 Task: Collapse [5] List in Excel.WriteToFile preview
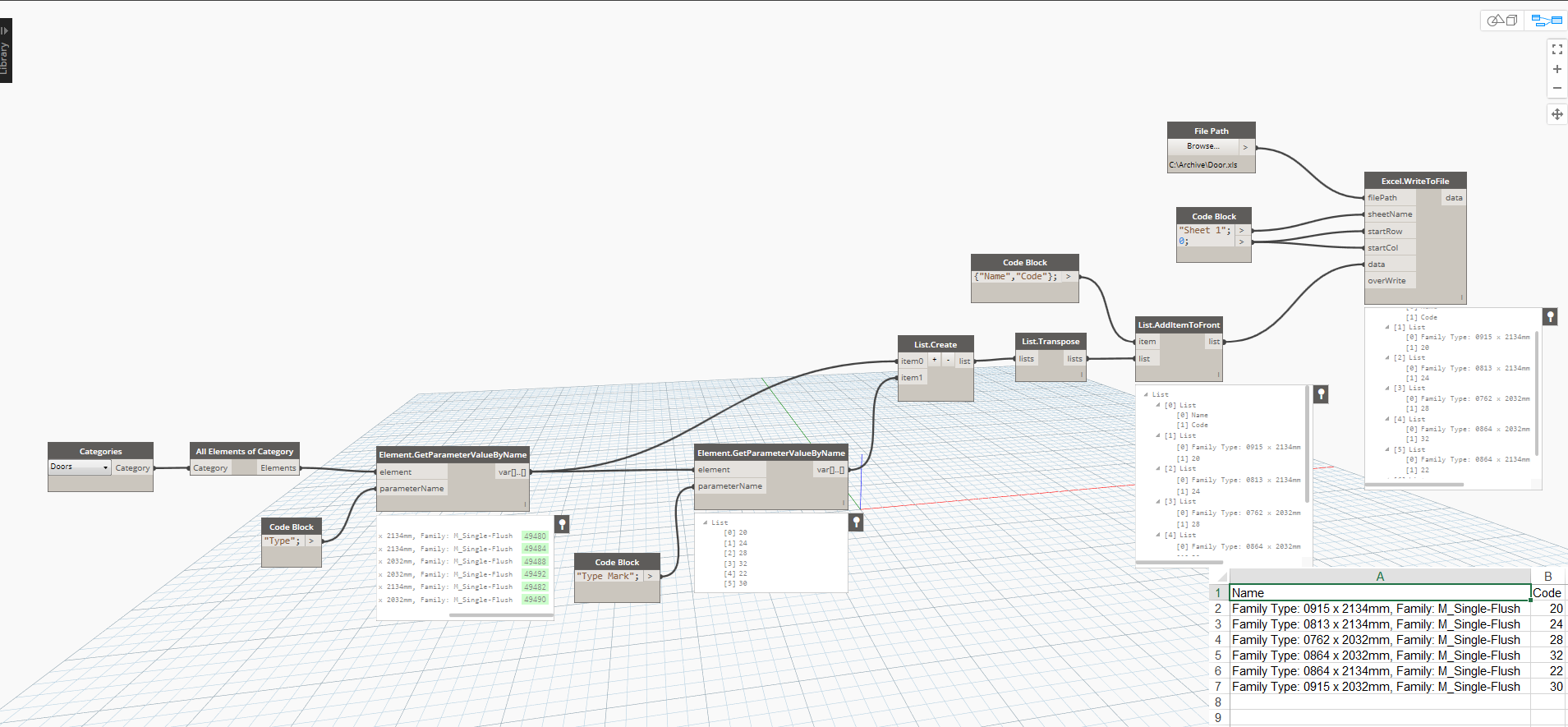[1387, 449]
